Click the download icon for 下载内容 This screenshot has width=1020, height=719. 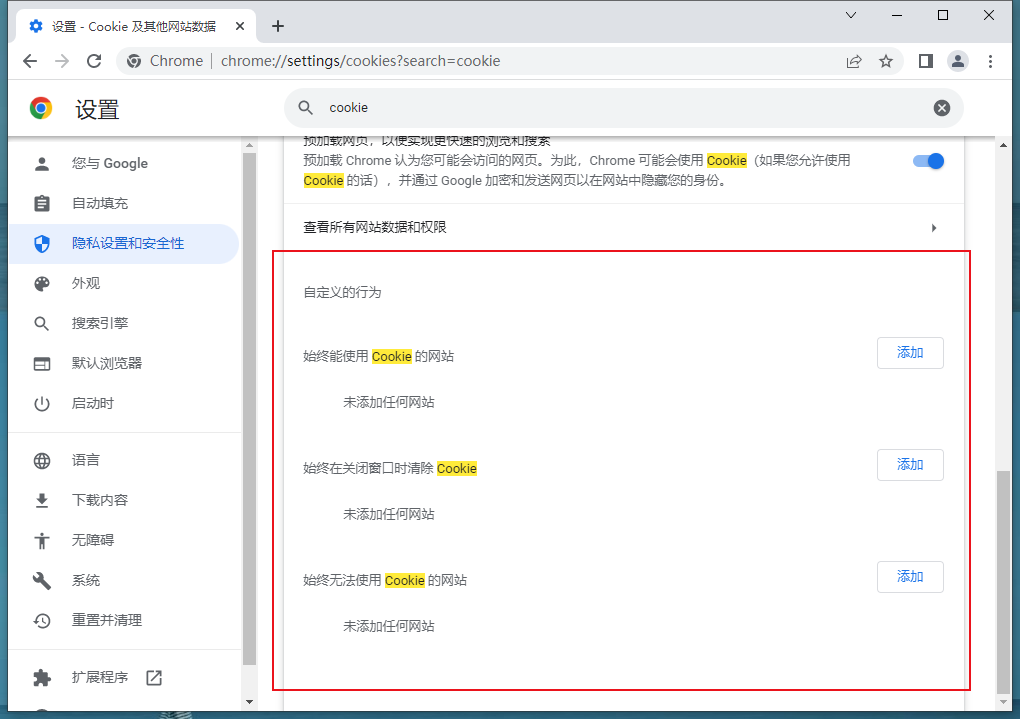coord(42,500)
